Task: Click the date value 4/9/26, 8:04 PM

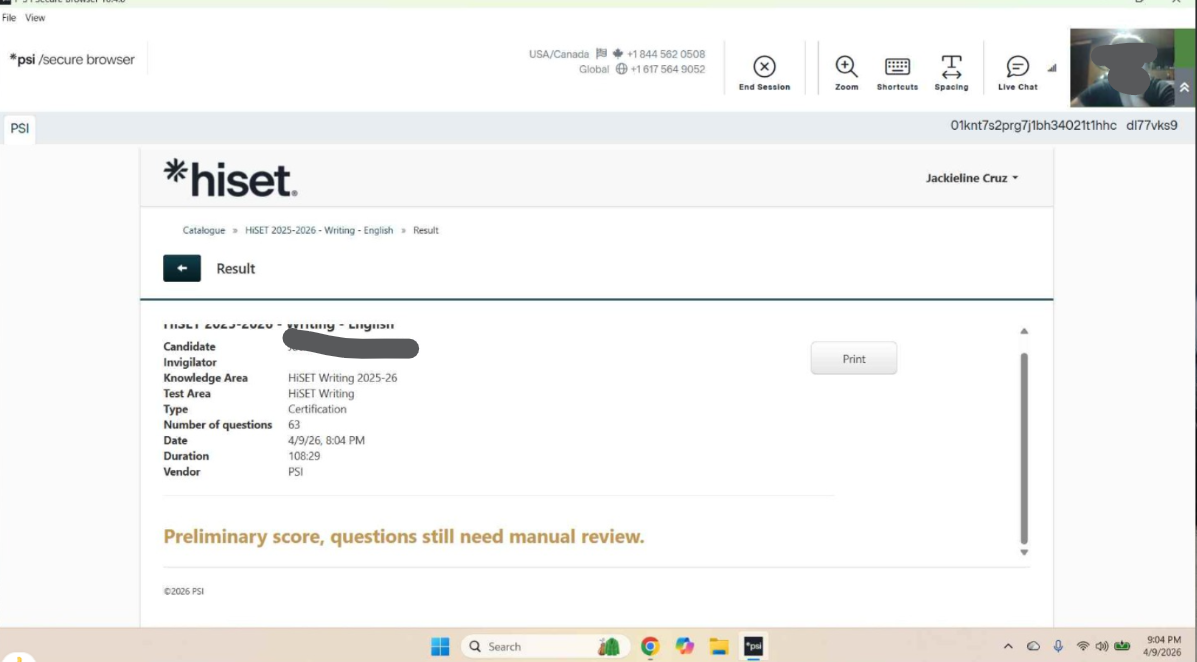Action: pyautogui.click(x=326, y=440)
